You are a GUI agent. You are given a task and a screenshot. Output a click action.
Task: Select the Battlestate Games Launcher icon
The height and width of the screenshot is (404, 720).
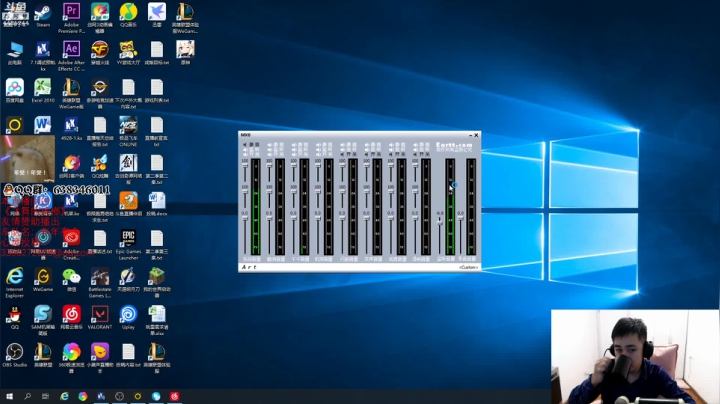(x=100, y=282)
